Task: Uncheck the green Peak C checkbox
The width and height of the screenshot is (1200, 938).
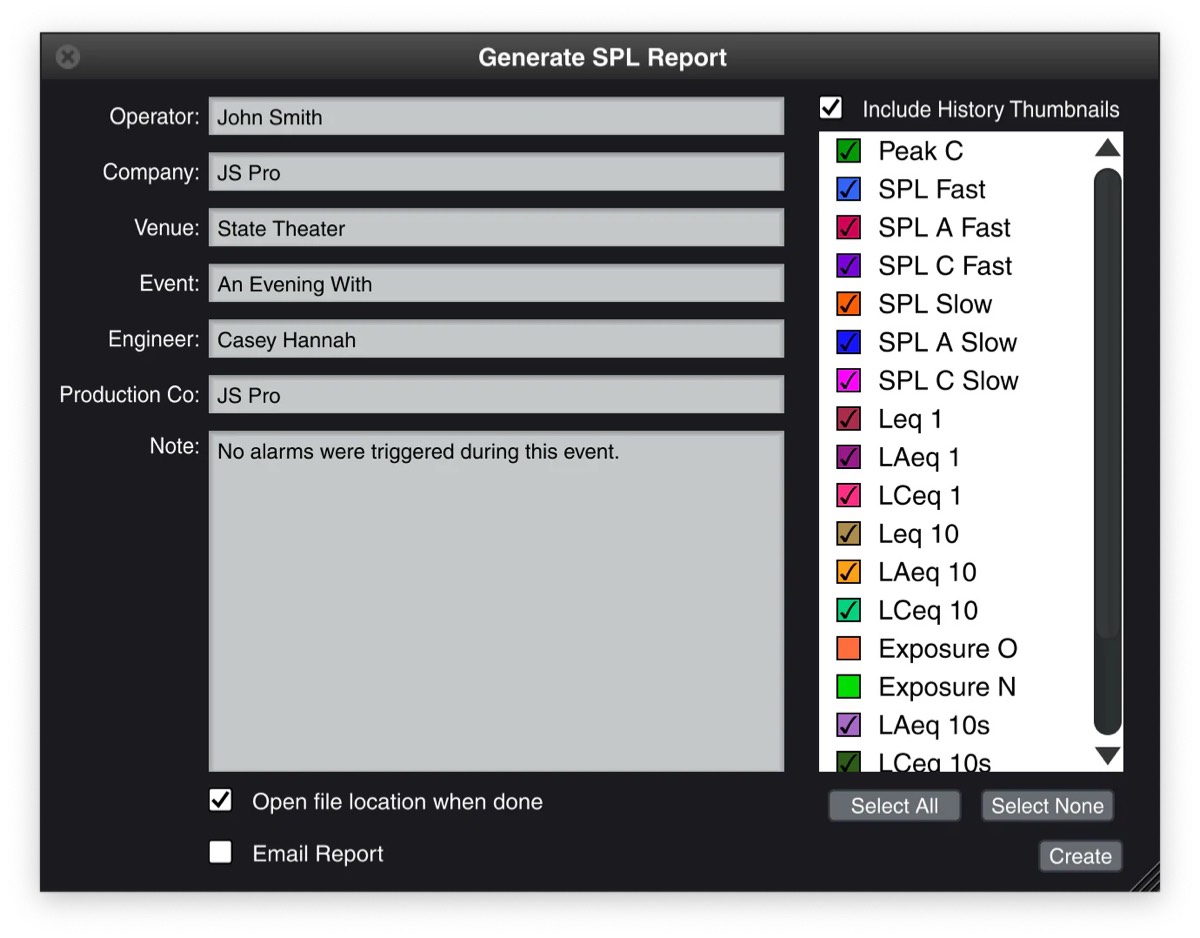Action: pos(849,152)
